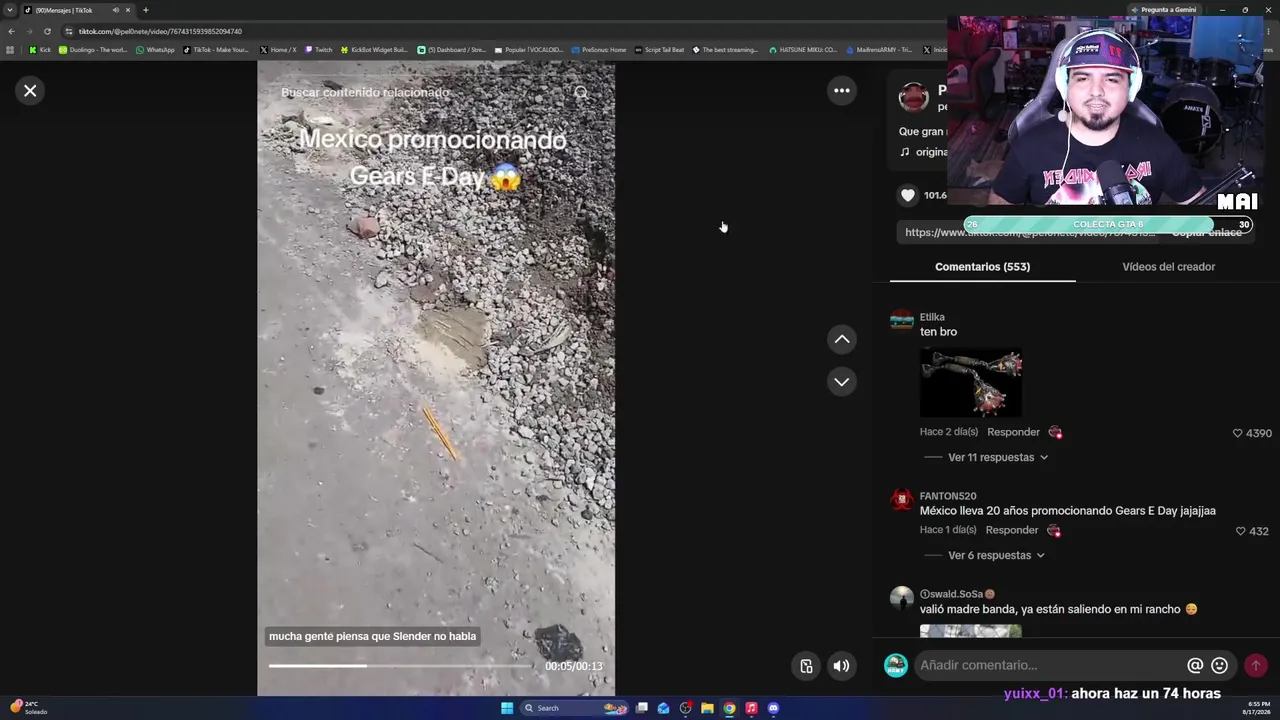Switch to the 'Comentarios (553)' tab
1280x720 pixels.
982,267
